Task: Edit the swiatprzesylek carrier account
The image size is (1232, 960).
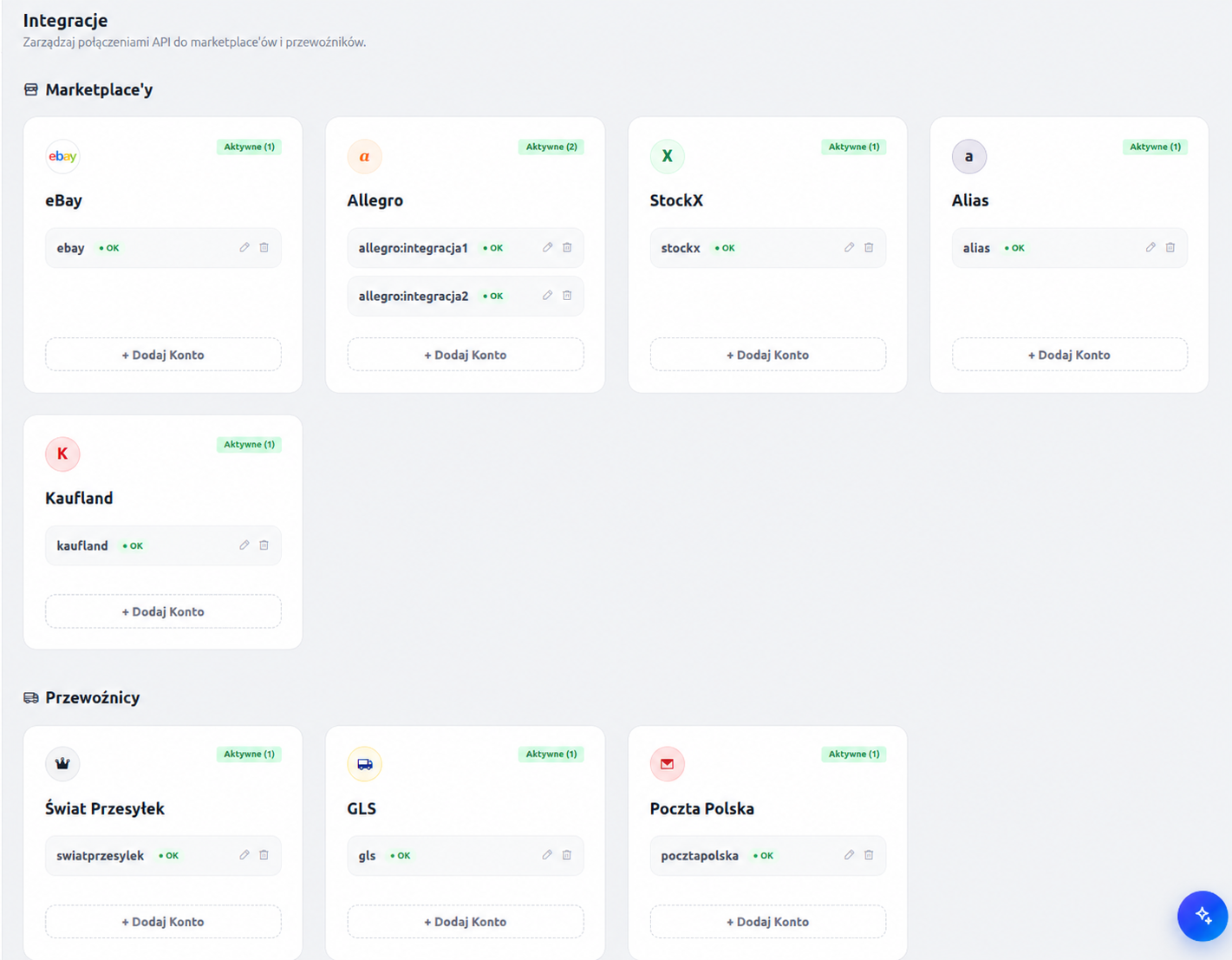Action: [244, 855]
